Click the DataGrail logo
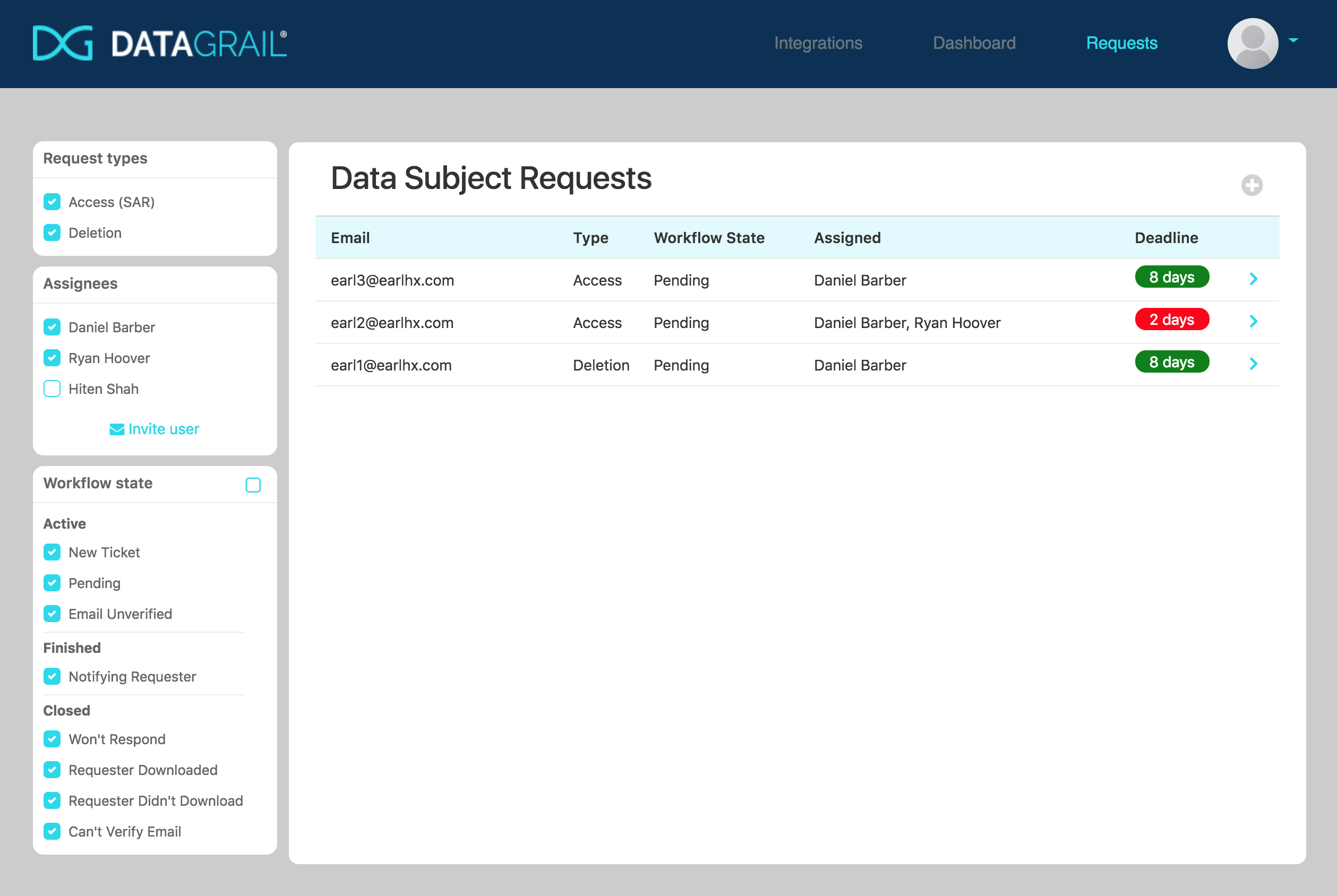Viewport: 1337px width, 896px height. point(159,42)
